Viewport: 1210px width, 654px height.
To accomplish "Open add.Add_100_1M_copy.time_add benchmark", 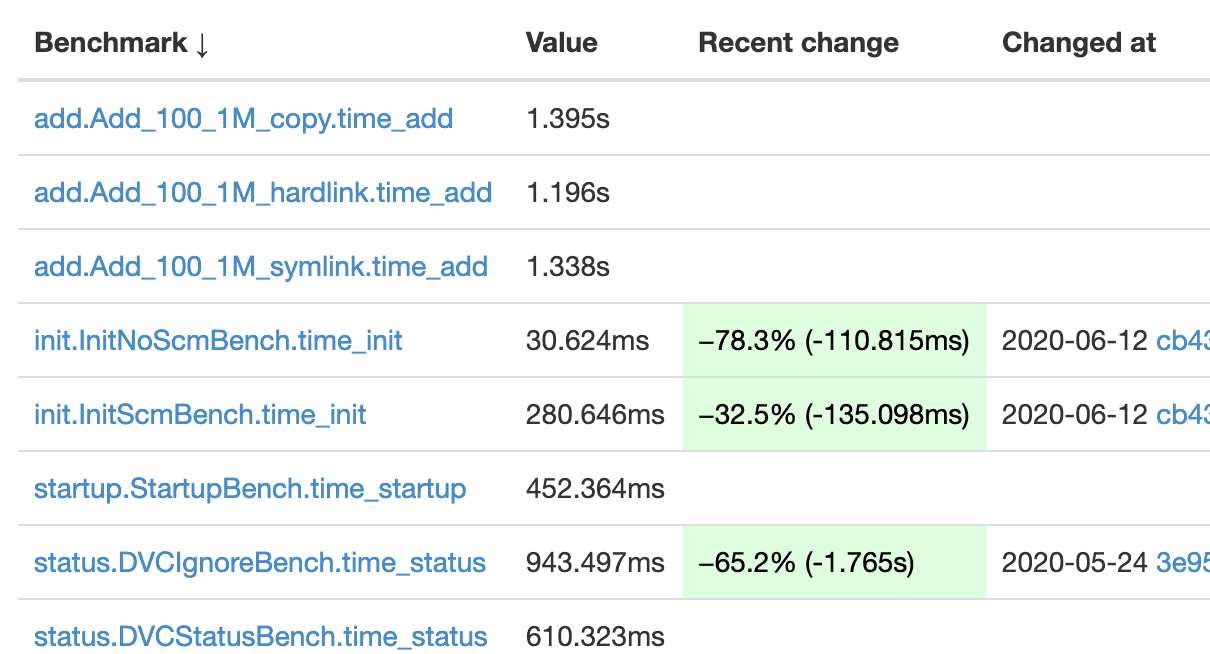I will coord(243,119).
